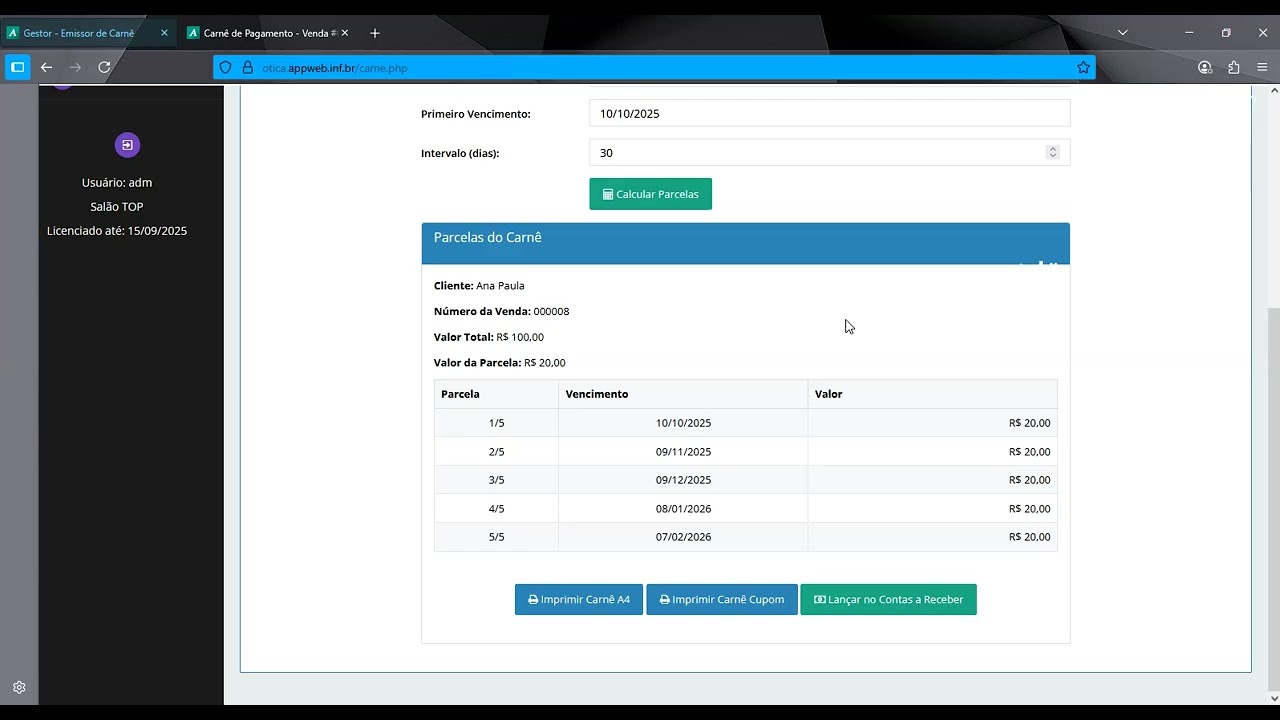Open a new tab with plus icon
The width and height of the screenshot is (1280, 720).
tap(375, 33)
